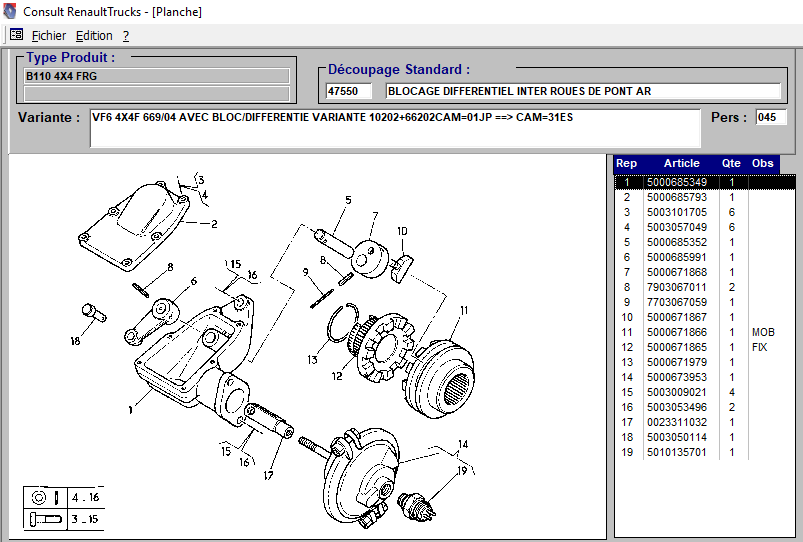Viewport: 803px width, 542px height.
Task: Click the bolt symbol in the legend box
Action: (x=38, y=519)
